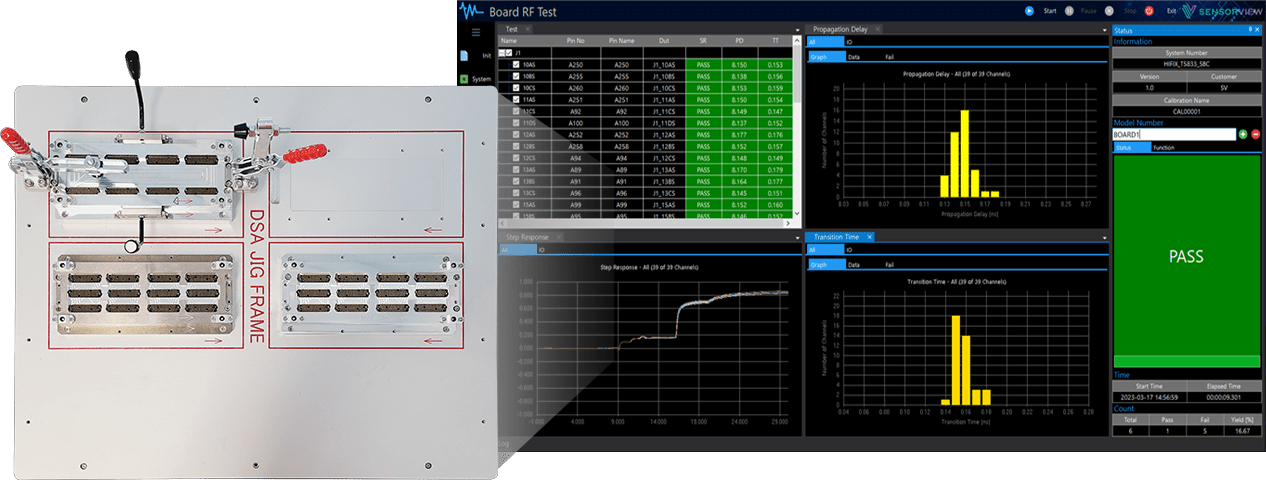Close the Status panel
1266x480 pixels.
(1259, 31)
